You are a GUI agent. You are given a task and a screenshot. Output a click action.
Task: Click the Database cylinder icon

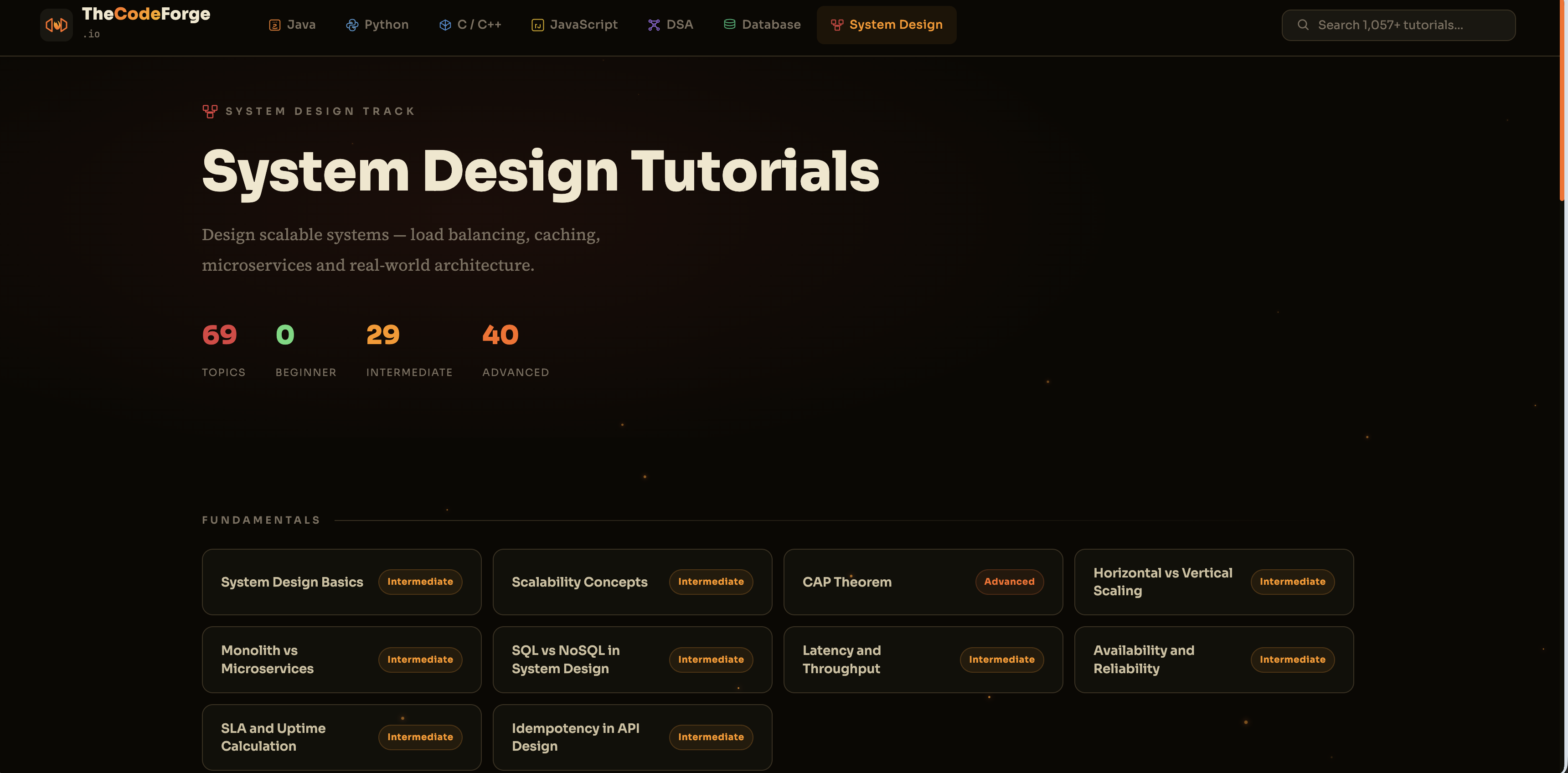click(729, 24)
